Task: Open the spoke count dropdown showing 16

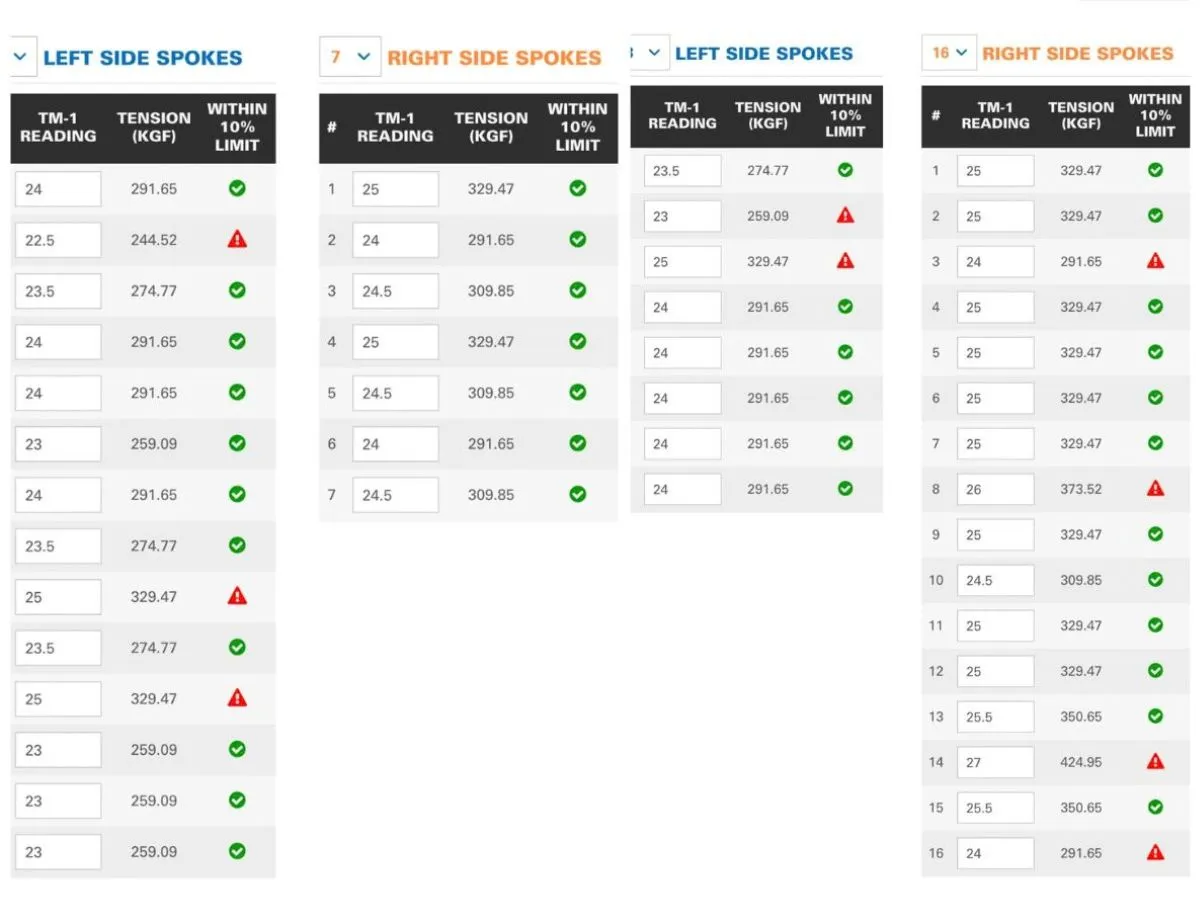Action: pyautogui.click(x=949, y=52)
